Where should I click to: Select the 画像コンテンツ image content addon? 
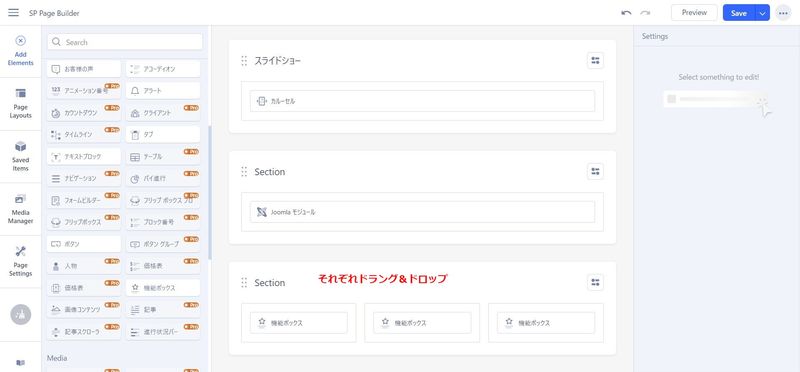pyautogui.click(x=84, y=310)
